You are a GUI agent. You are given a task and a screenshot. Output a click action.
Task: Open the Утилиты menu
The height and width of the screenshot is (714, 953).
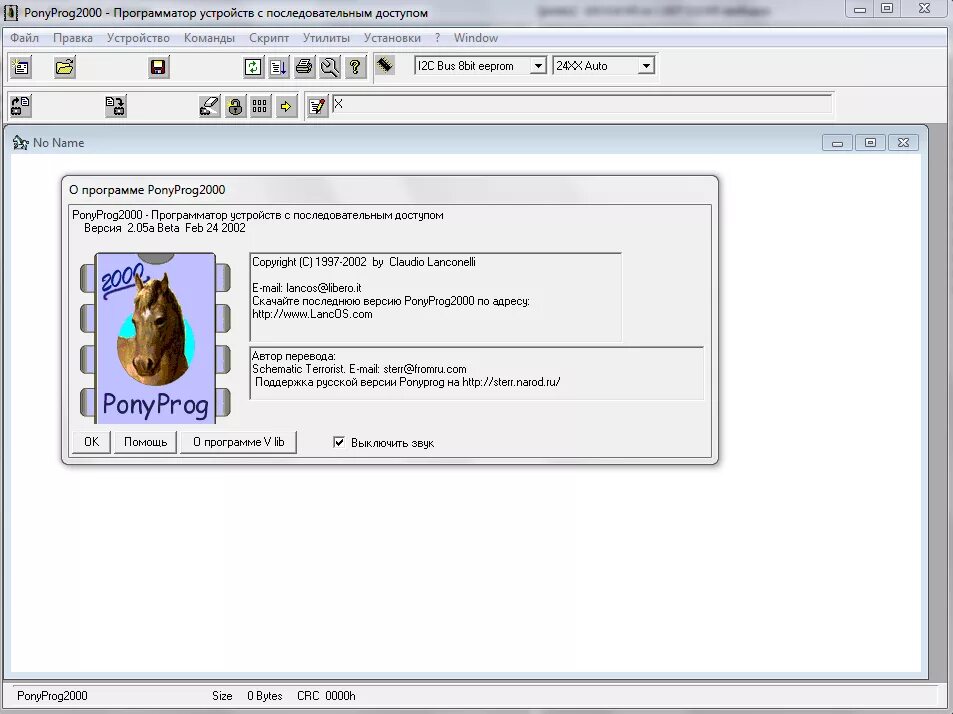326,38
